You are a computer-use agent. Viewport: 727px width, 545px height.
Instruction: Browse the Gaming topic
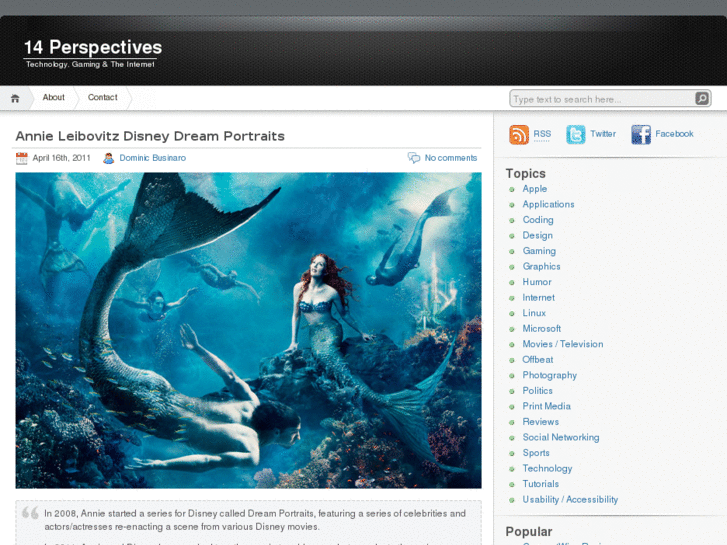point(539,251)
